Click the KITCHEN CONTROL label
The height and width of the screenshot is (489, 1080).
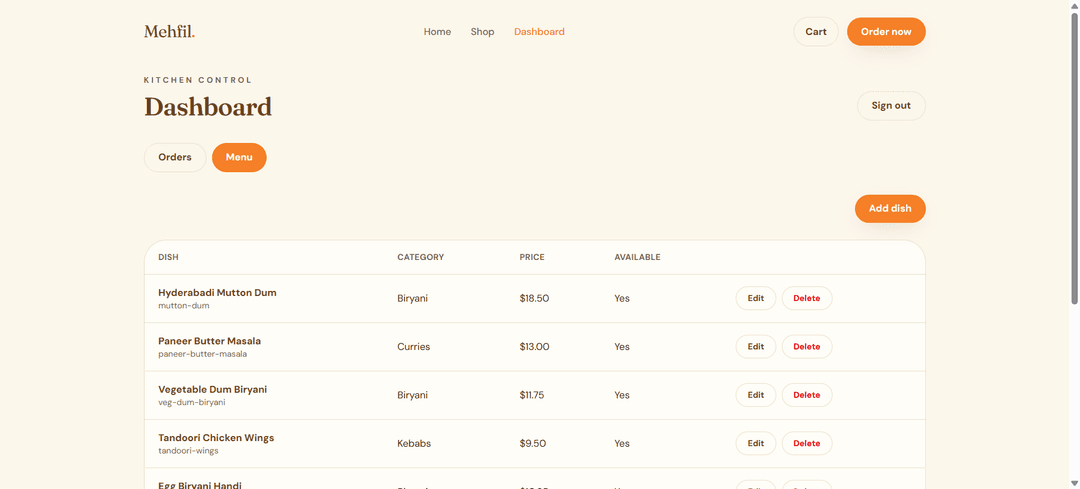pos(198,80)
